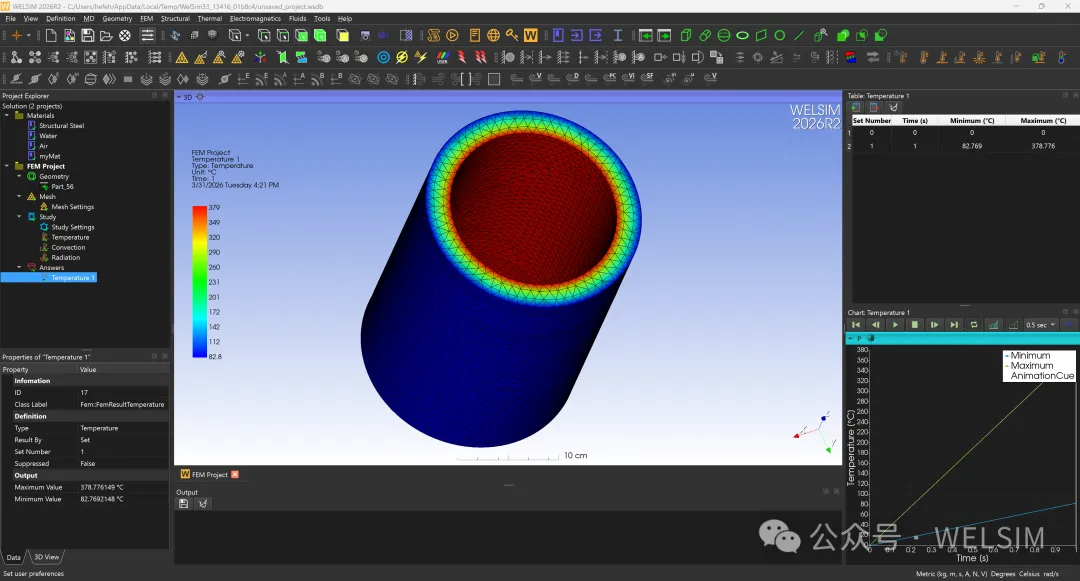Toggle Minimum series in chart legend
This screenshot has width=1080, height=581.
1030,355
